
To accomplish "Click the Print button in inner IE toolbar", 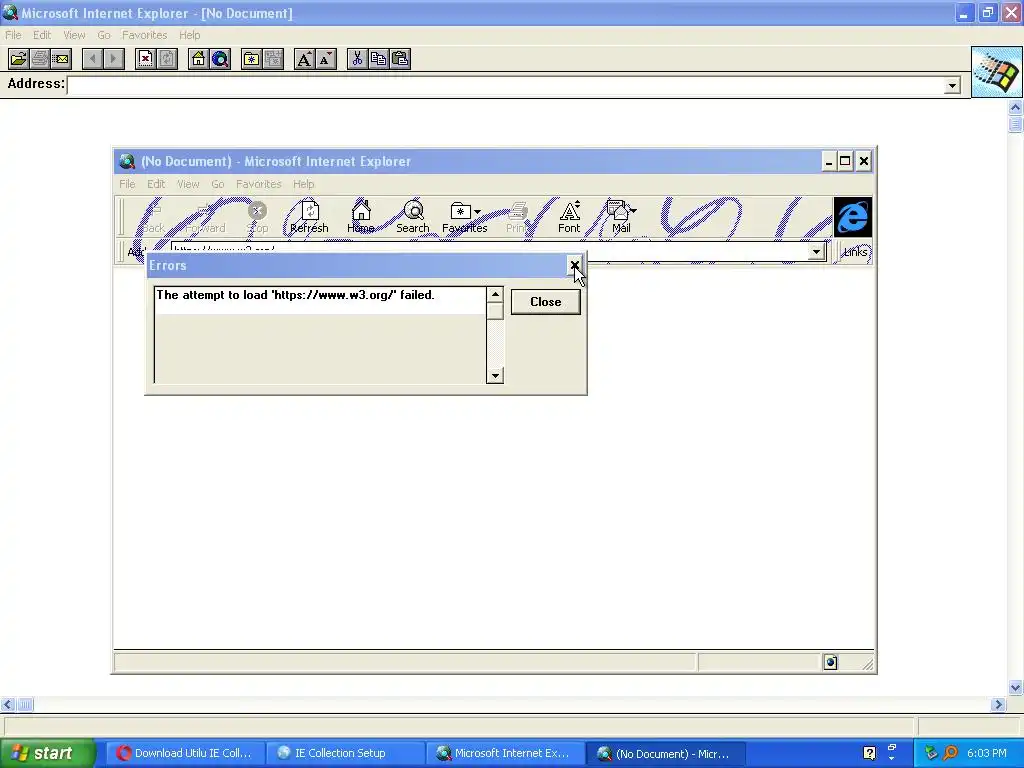I will [517, 217].
